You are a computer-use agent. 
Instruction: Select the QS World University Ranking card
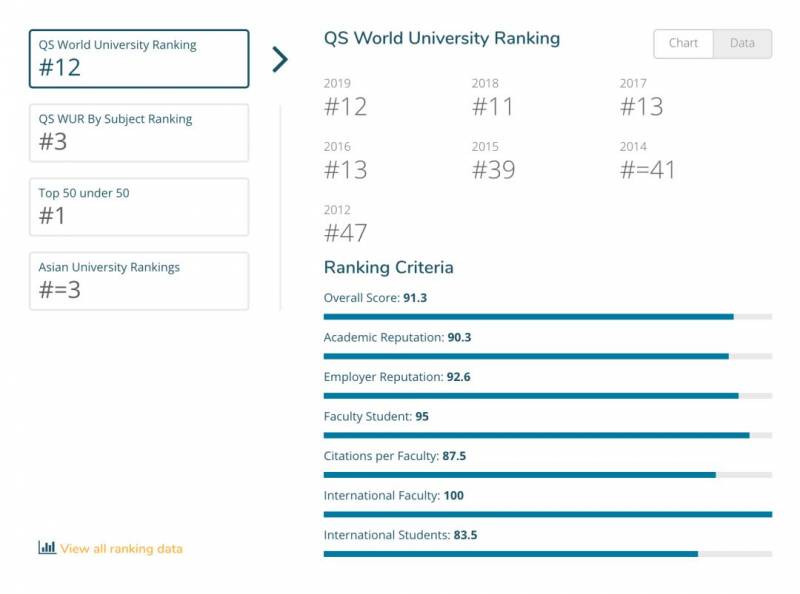[x=139, y=59]
